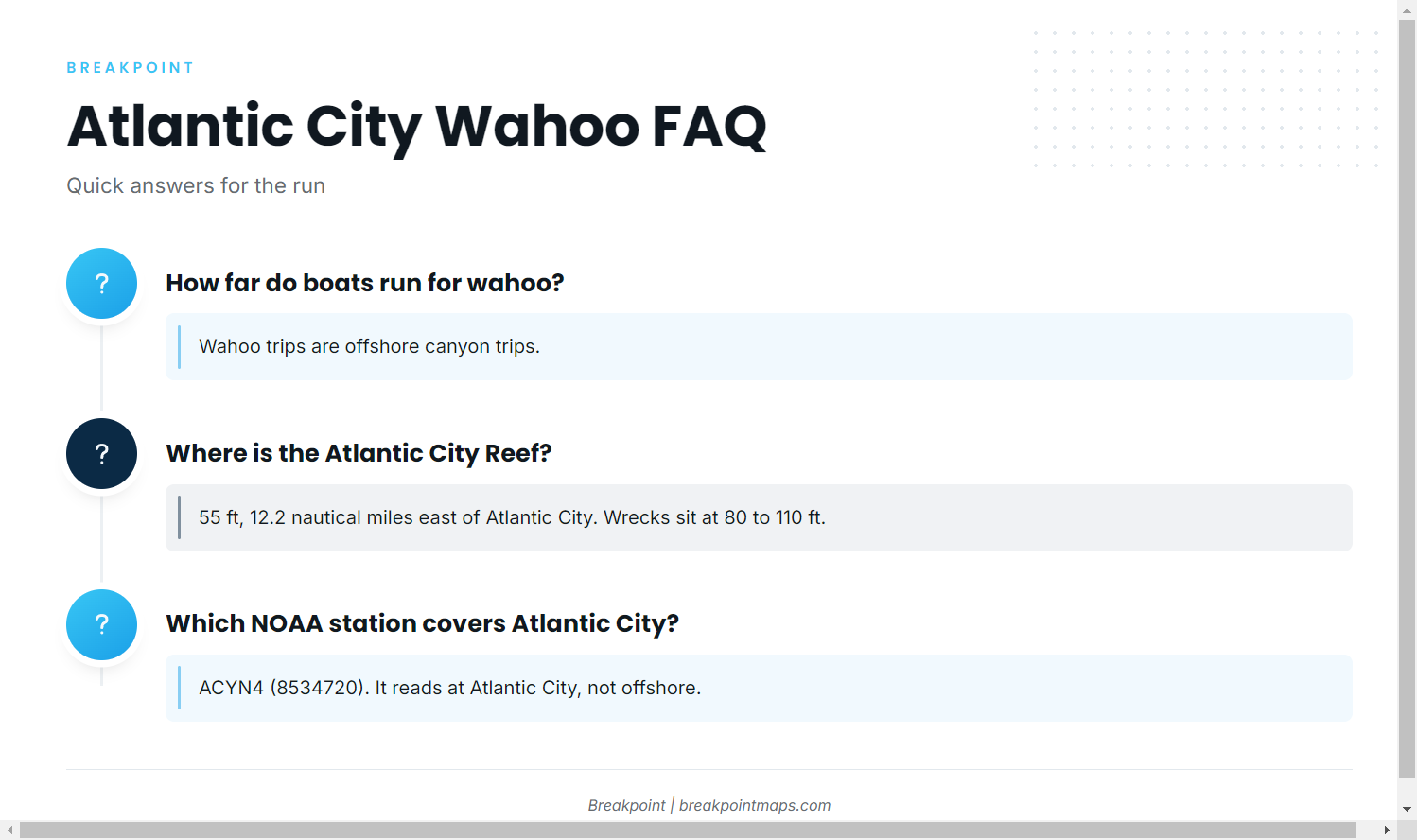Click the footer text "Breakpoint | breakpointmaps.com"

(x=709, y=805)
